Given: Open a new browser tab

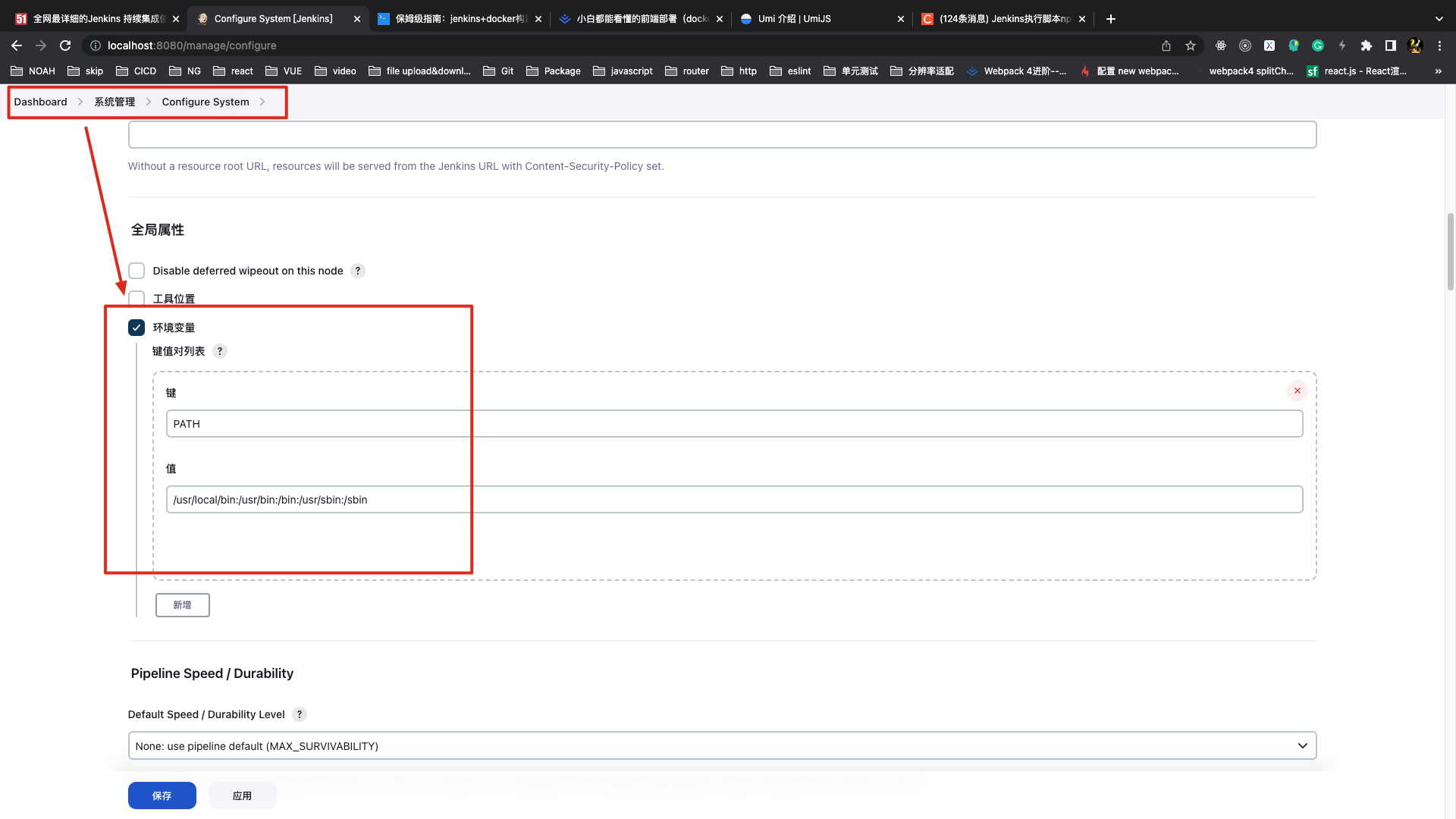Looking at the screenshot, I should tap(1111, 19).
